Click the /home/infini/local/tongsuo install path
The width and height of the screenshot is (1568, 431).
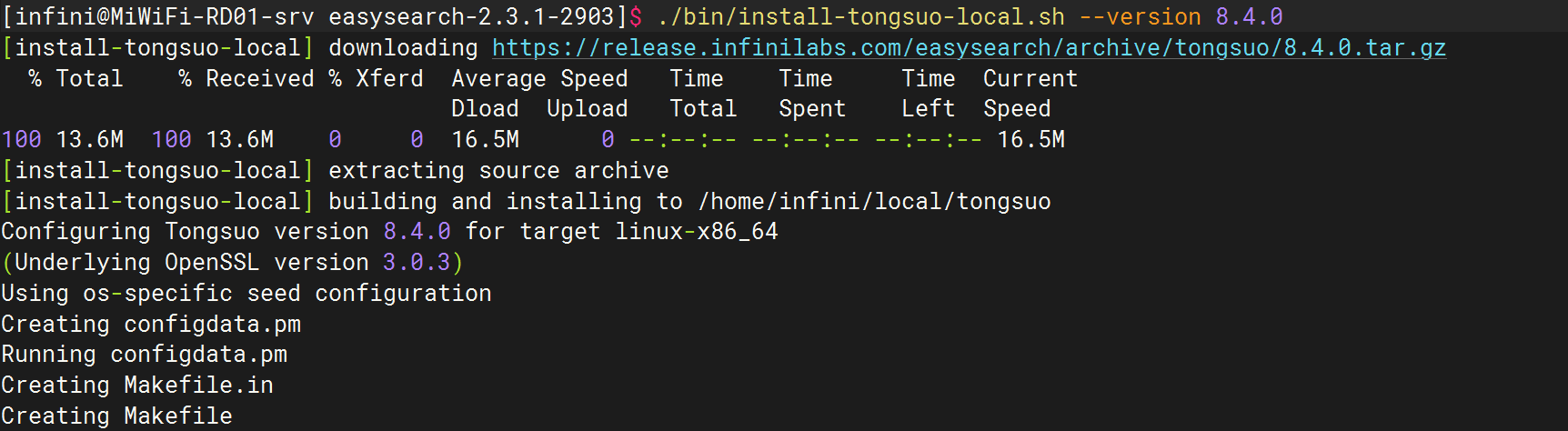tap(874, 201)
